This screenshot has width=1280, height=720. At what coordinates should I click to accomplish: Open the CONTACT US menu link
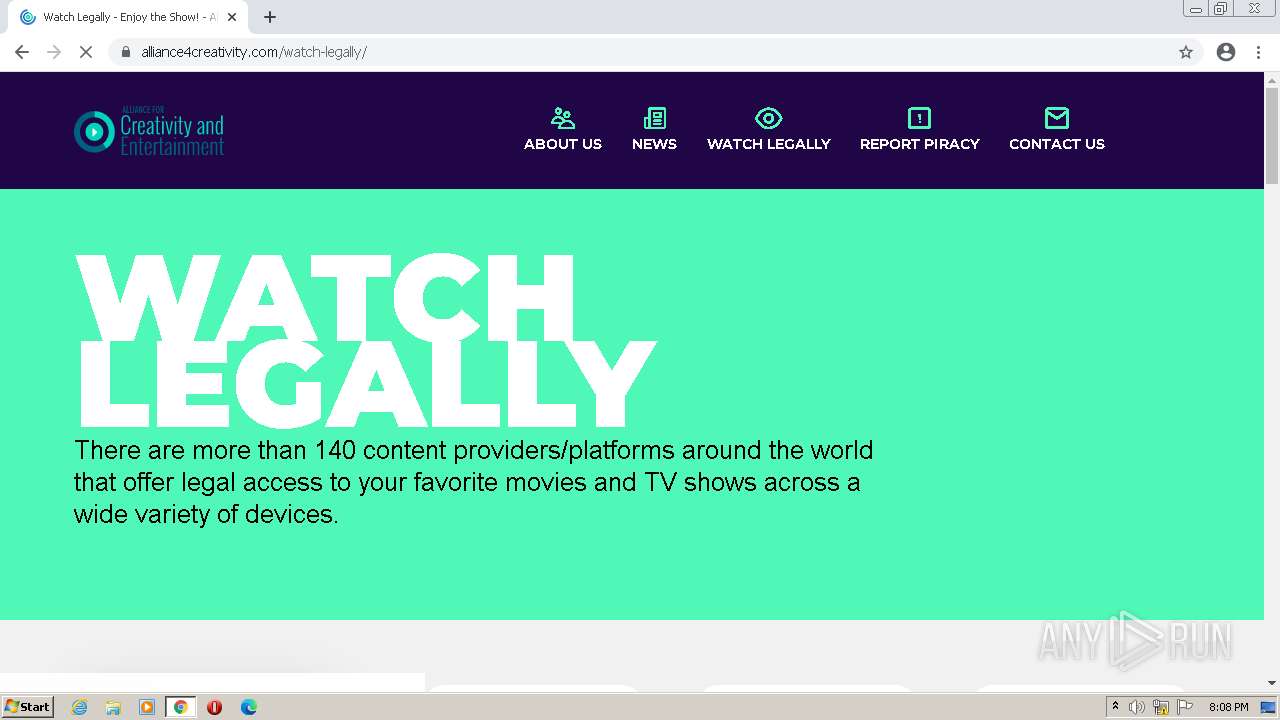(1057, 144)
